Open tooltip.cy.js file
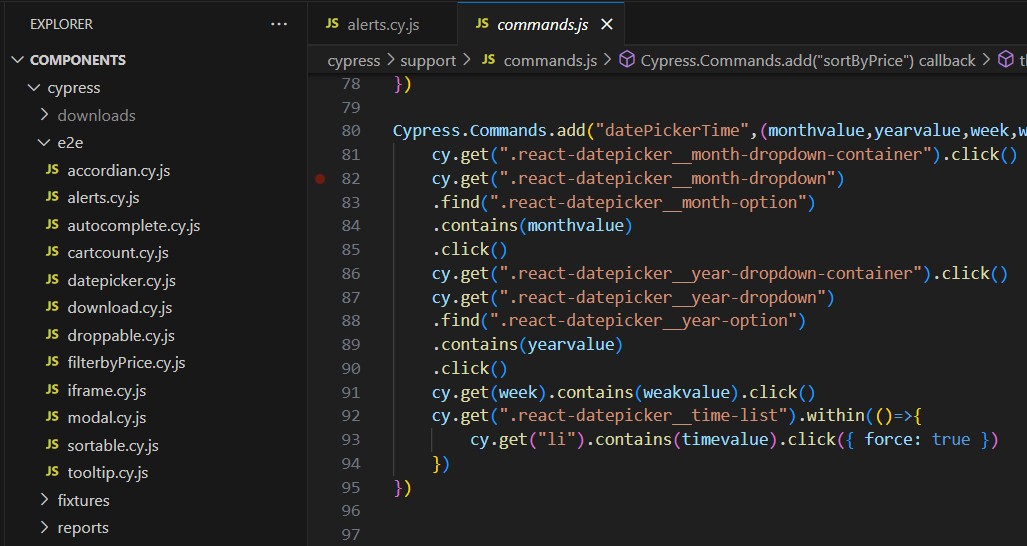 tap(107, 473)
